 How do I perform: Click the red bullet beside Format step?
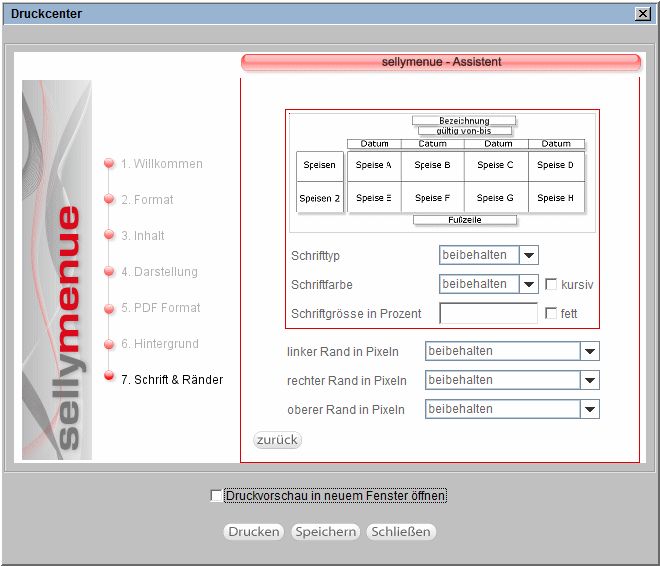[109, 200]
